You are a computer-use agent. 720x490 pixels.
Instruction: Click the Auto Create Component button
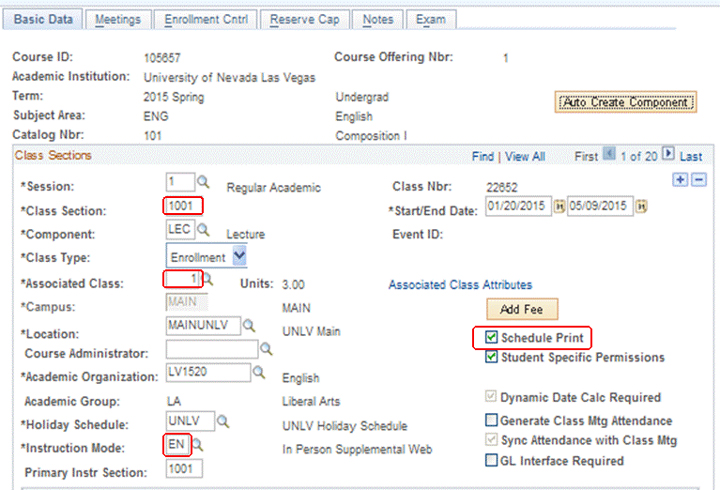(625, 102)
